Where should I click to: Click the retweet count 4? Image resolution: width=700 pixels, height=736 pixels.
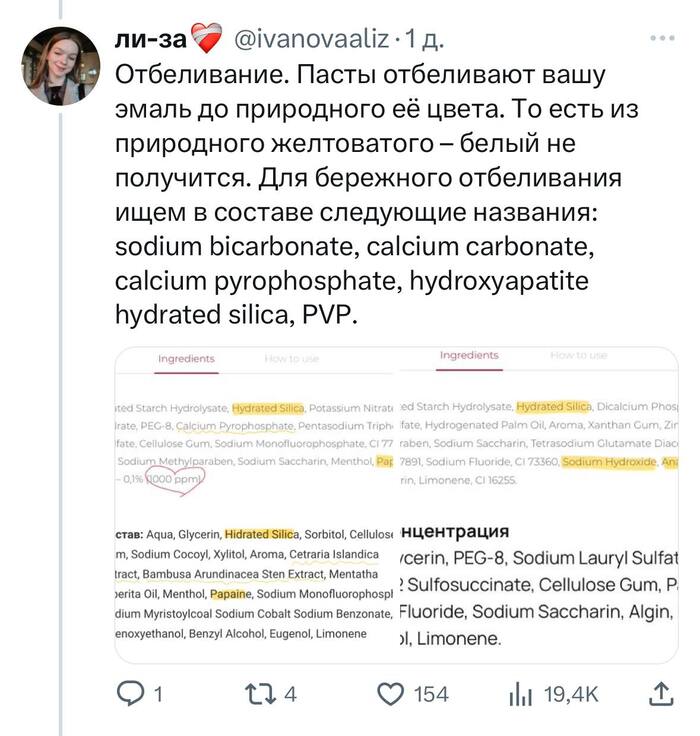[290, 694]
